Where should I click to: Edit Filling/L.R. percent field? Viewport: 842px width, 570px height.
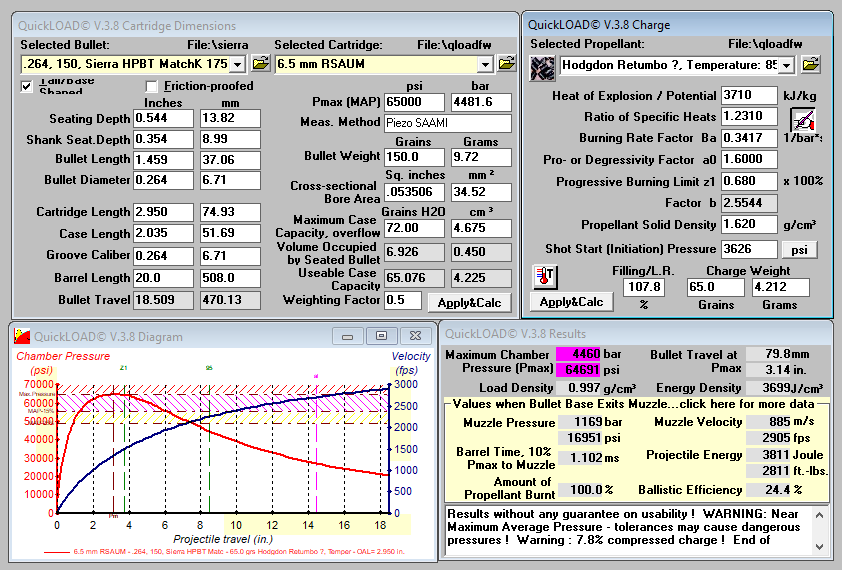pyautogui.click(x=644, y=287)
